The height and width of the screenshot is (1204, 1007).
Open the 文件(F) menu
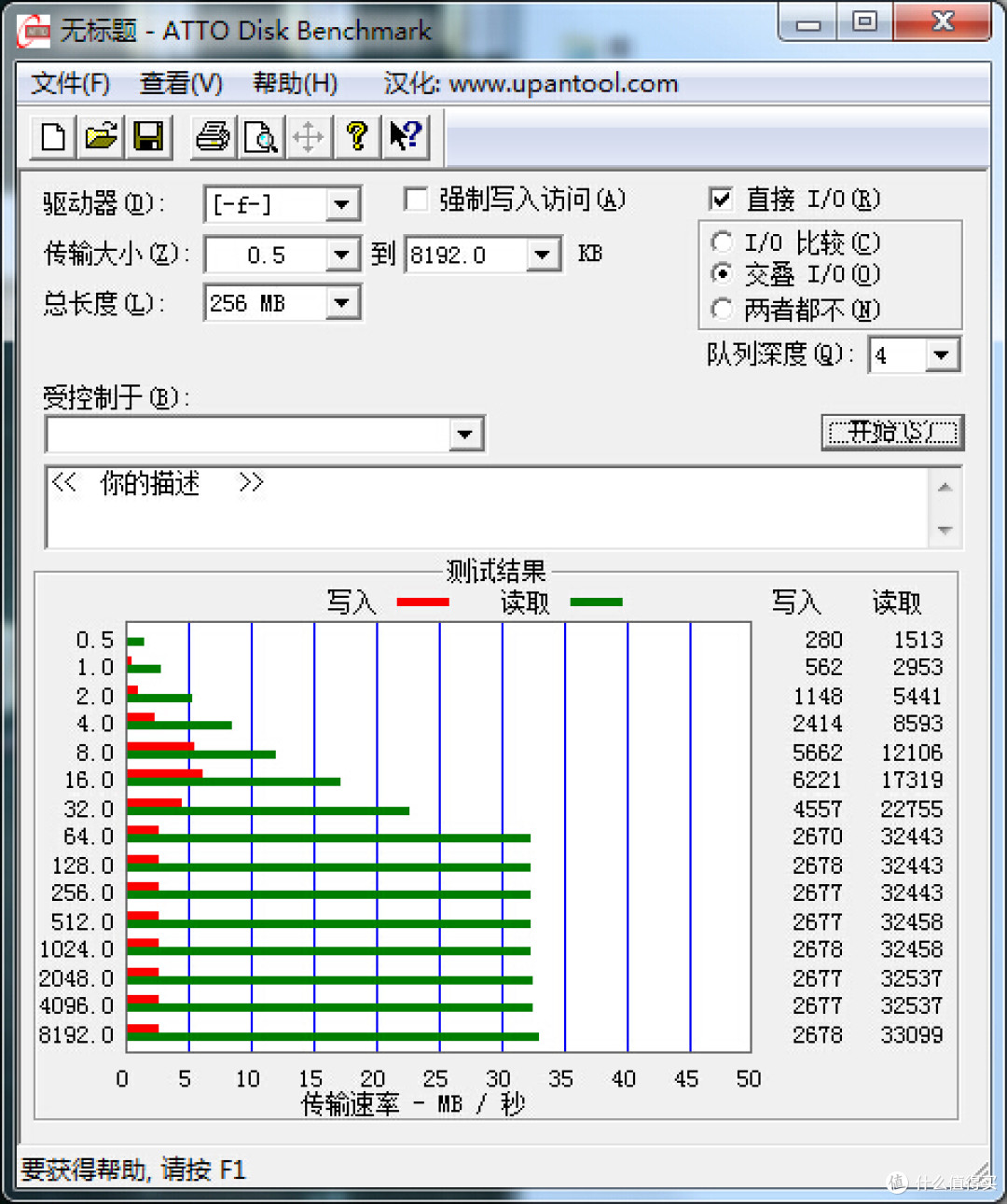[71, 84]
